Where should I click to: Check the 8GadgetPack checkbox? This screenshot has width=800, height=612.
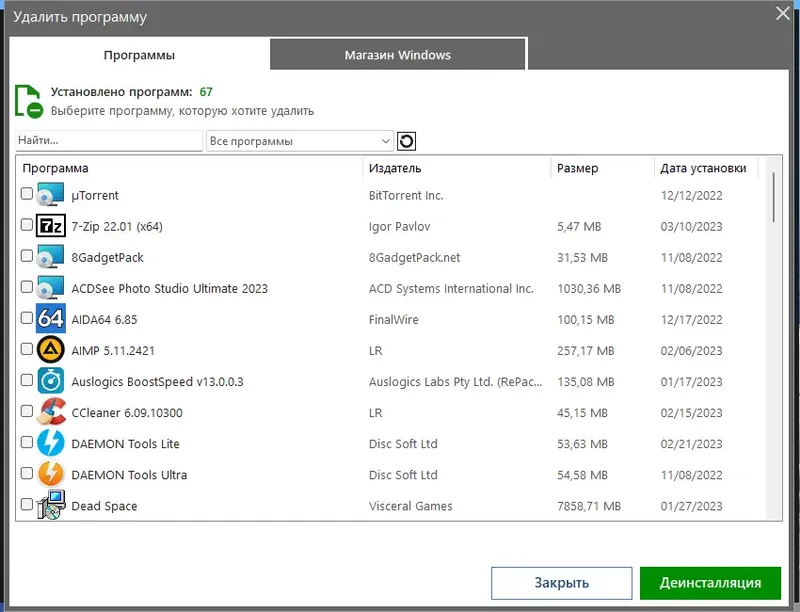27,257
